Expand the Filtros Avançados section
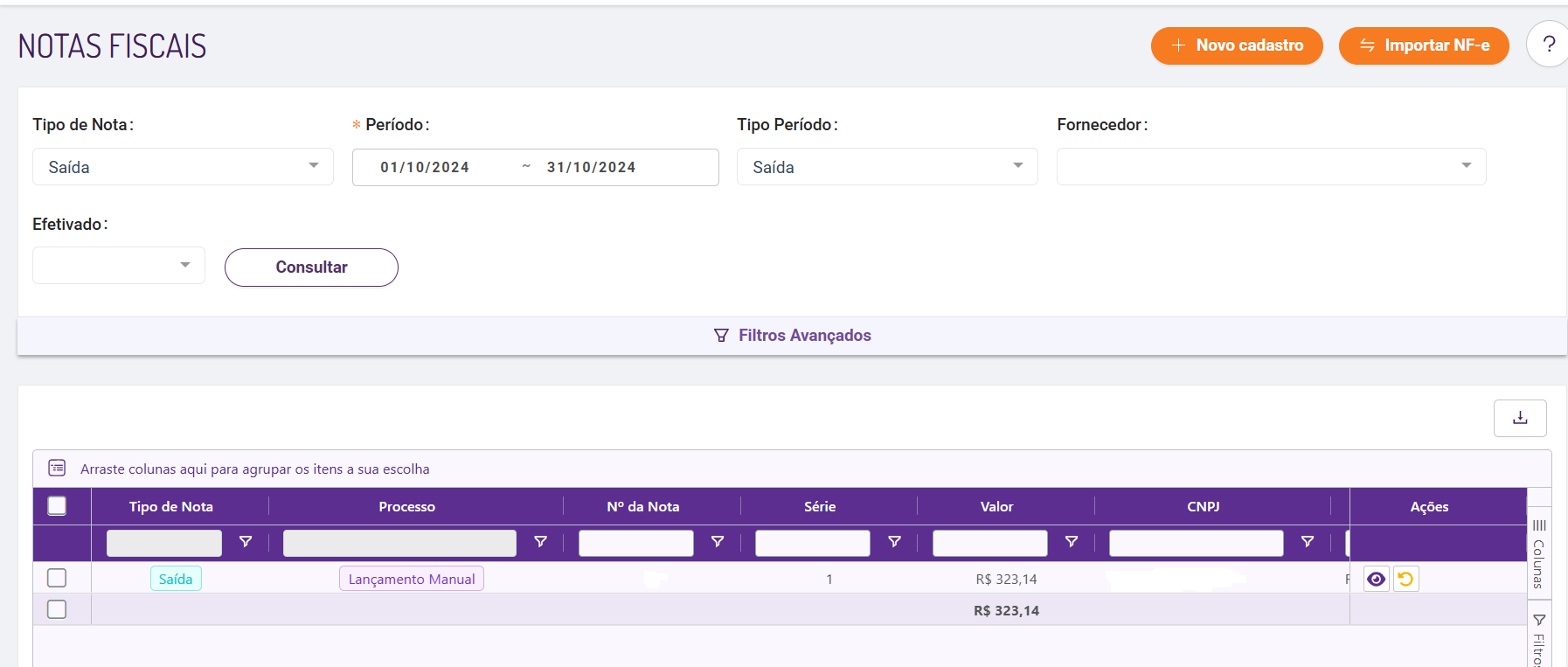 coord(793,336)
